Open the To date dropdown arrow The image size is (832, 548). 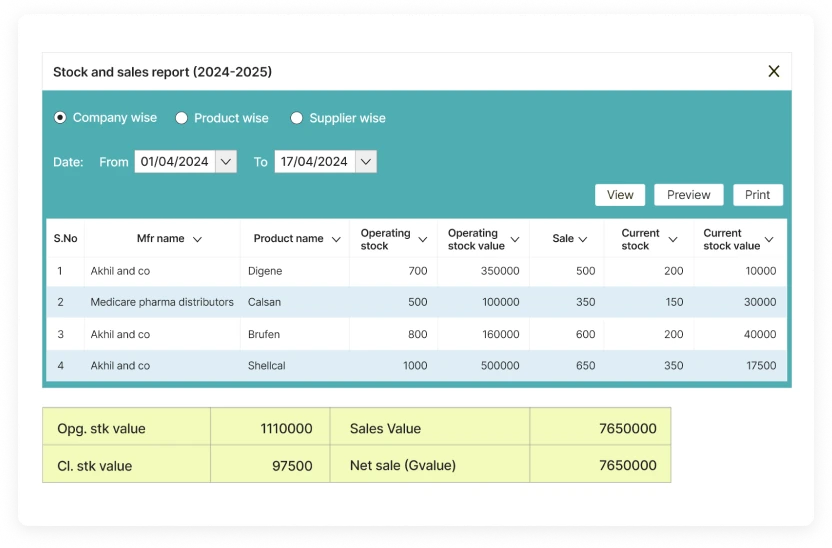(x=365, y=162)
